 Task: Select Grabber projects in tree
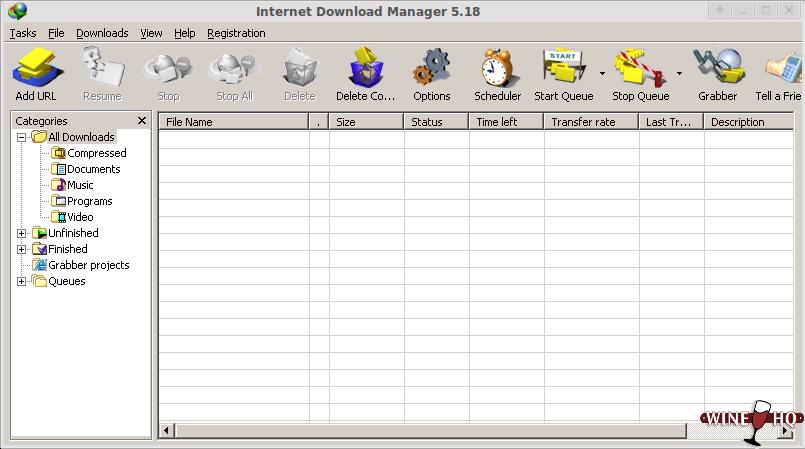pyautogui.click(x=88, y=265)
